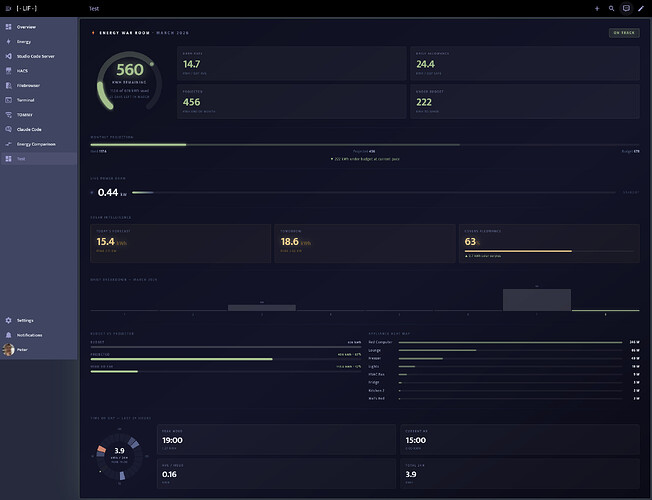This screenshot has width=652, height=500.
Task: Click the Filebrowser icon in sidebar
Action: point(8,85)
